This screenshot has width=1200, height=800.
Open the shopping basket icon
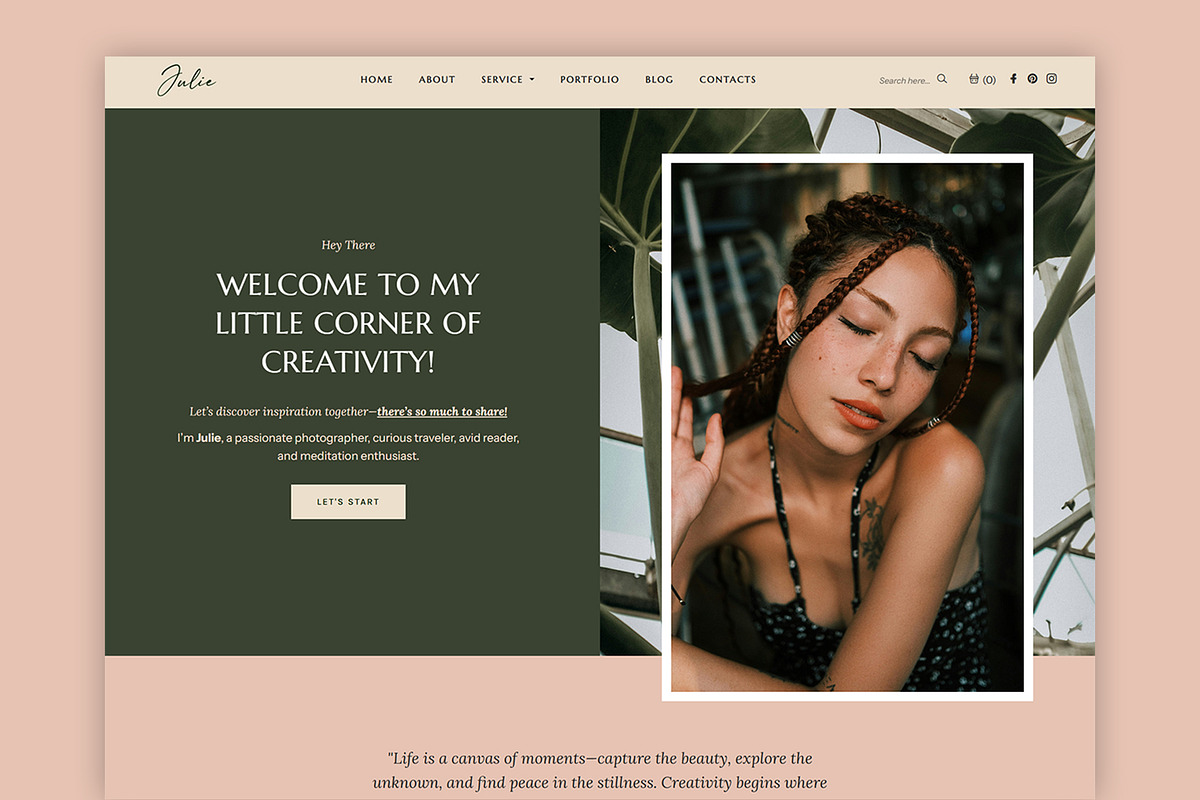974,79
